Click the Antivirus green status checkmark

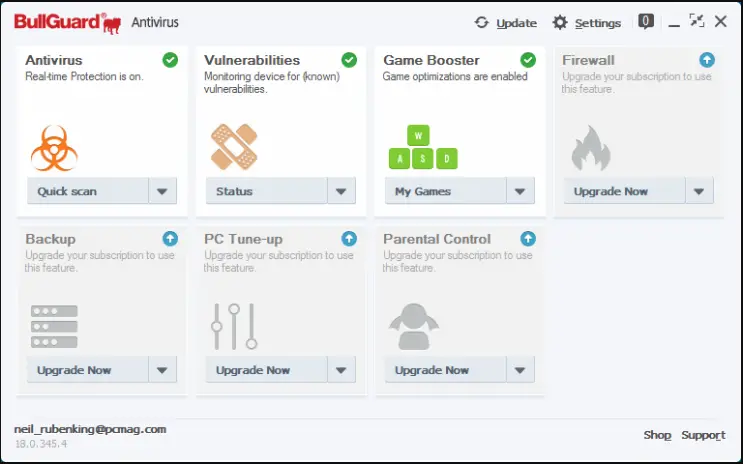point(170,60)
